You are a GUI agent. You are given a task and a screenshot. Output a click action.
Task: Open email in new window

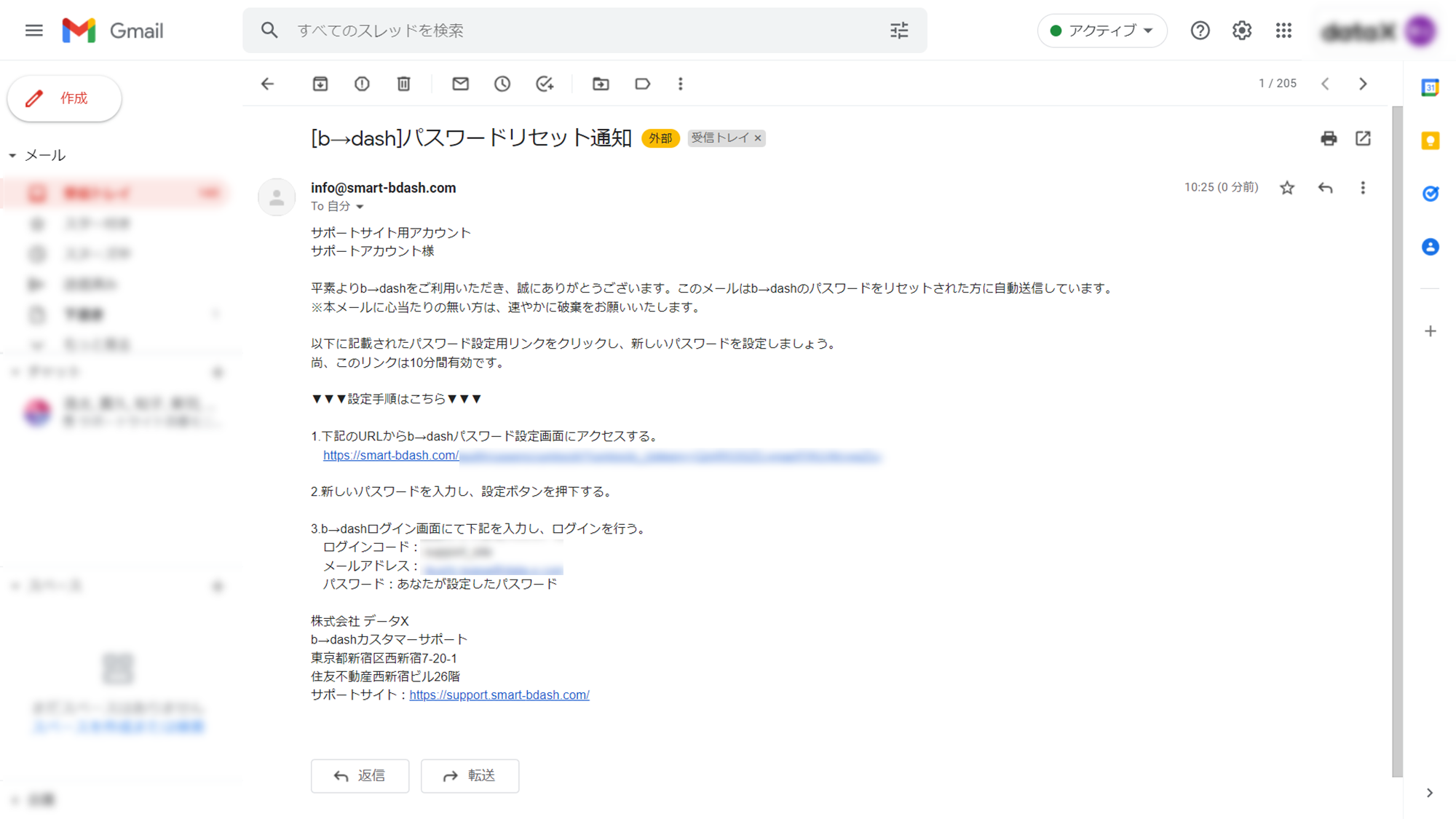(x=1363, y=138)
